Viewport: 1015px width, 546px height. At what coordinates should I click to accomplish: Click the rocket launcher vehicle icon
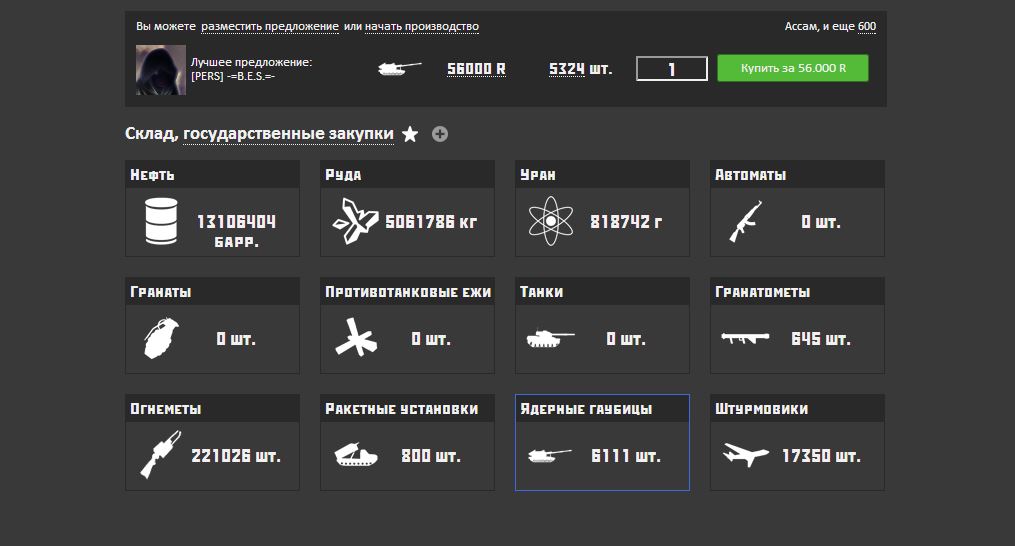click(355, 456)
